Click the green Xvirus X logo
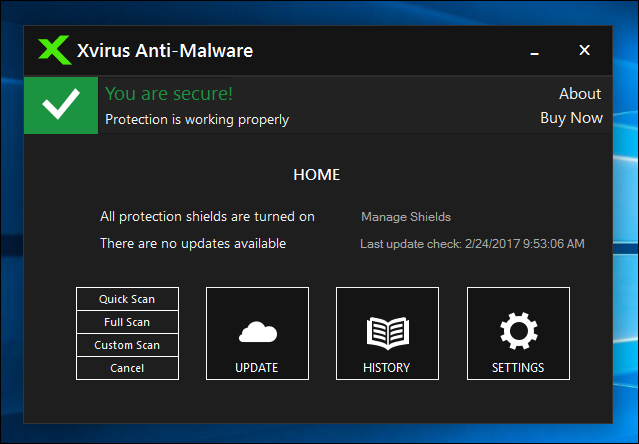 coord(53,50)
